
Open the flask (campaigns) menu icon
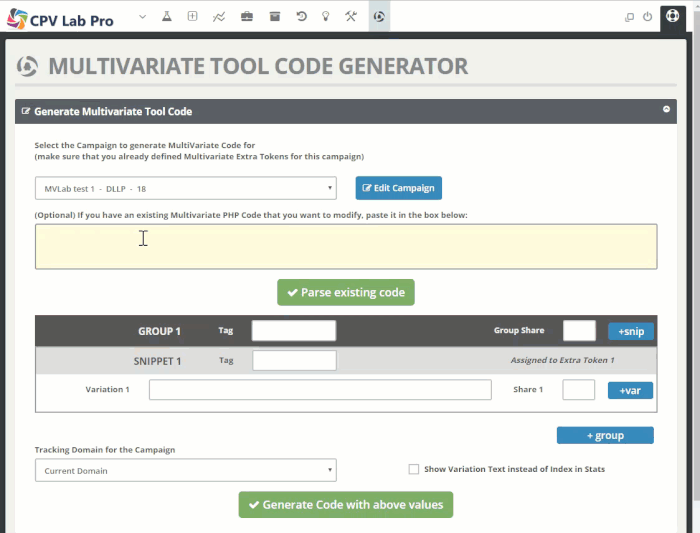[x=167, y=17]
